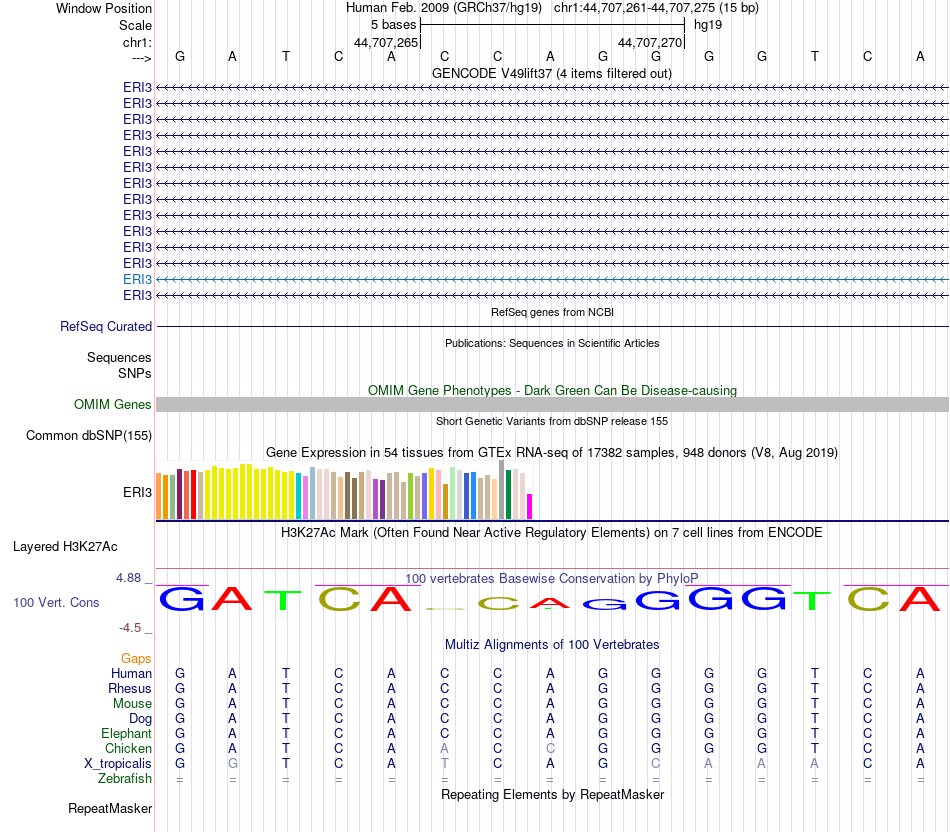Click the faded T base in X_tropicalis row
The width and height of the screenshot is (950, 832).
(x=444, y=764)
